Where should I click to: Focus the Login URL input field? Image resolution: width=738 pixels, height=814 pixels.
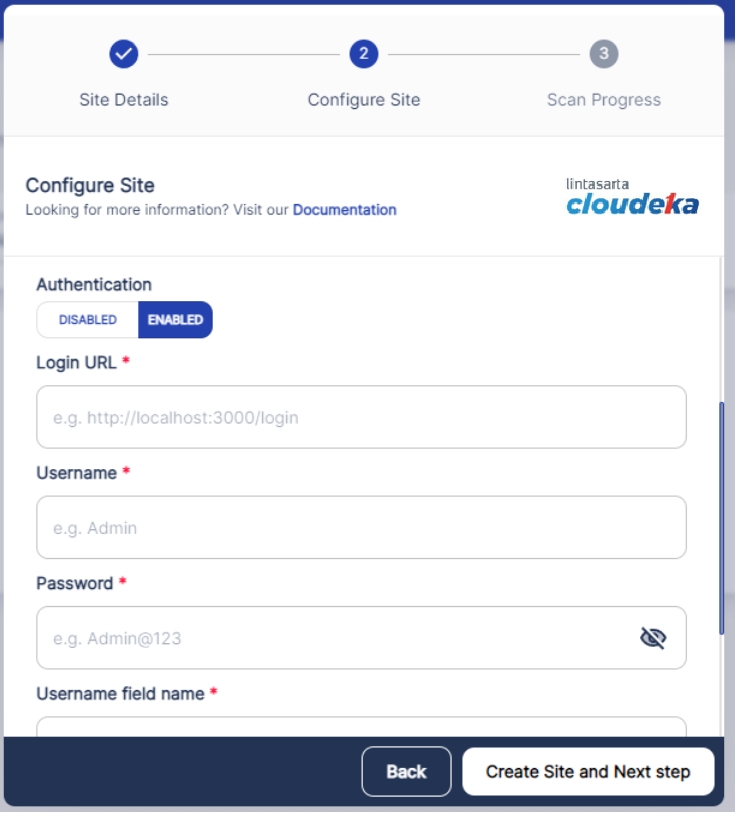click(x=361, y=417)
